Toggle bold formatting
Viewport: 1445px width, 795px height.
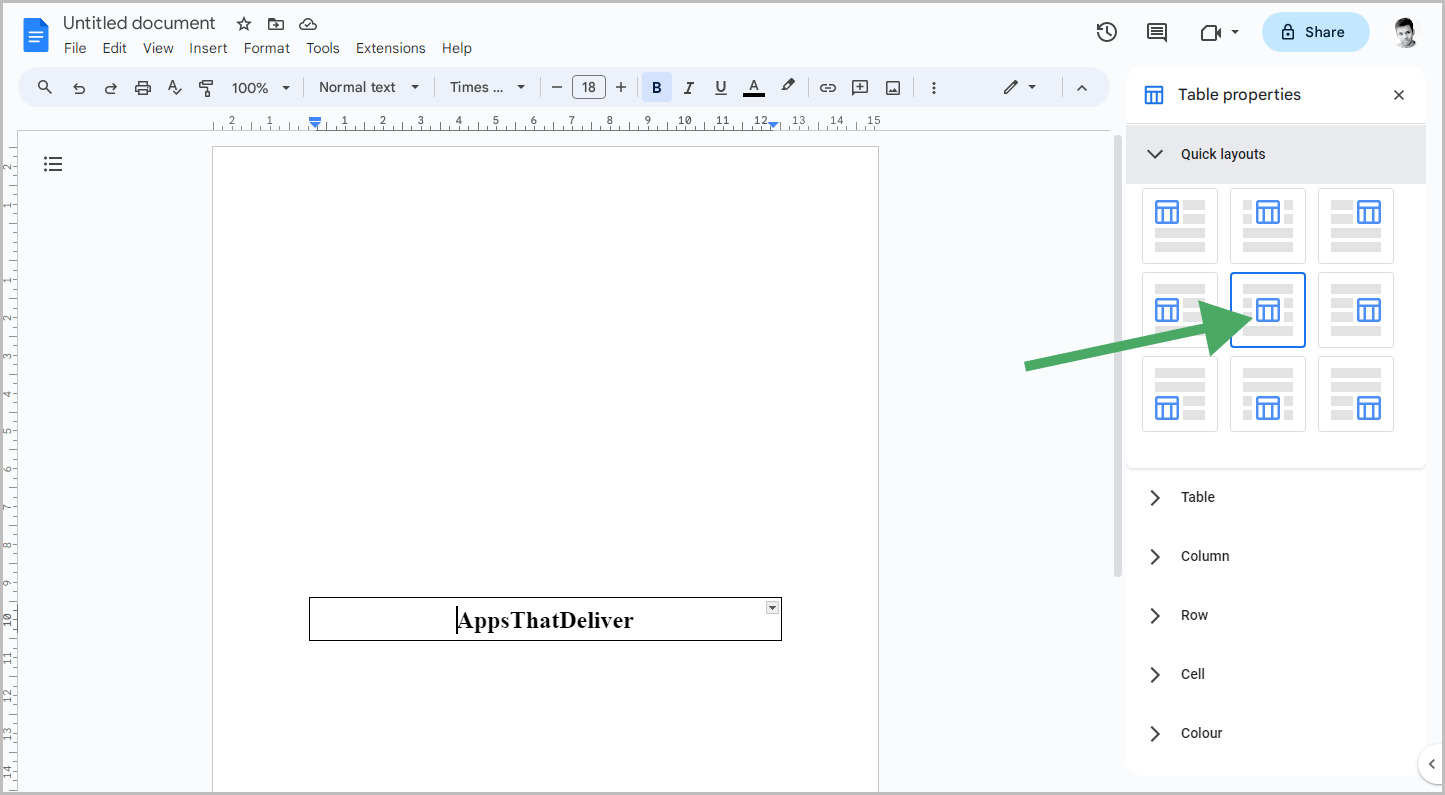pyautogui.click(x=656, y=87)
